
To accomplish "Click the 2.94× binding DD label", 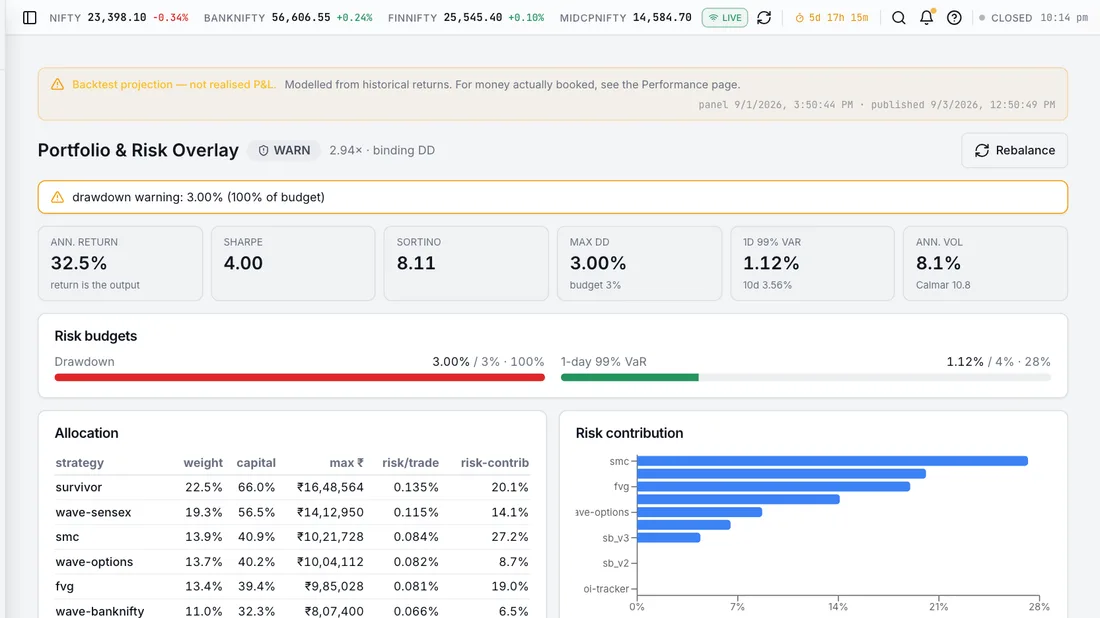I will point(382,150).
